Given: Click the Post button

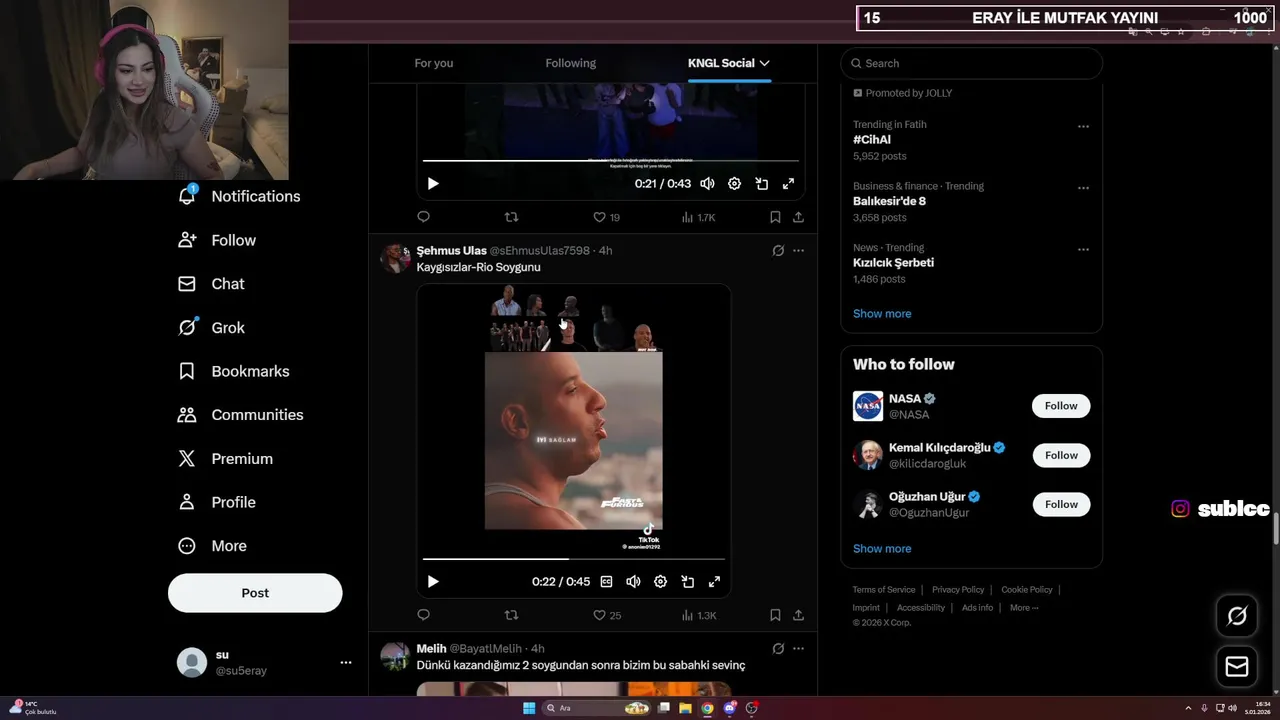Looking at the screenshot, I should (255, 593).
